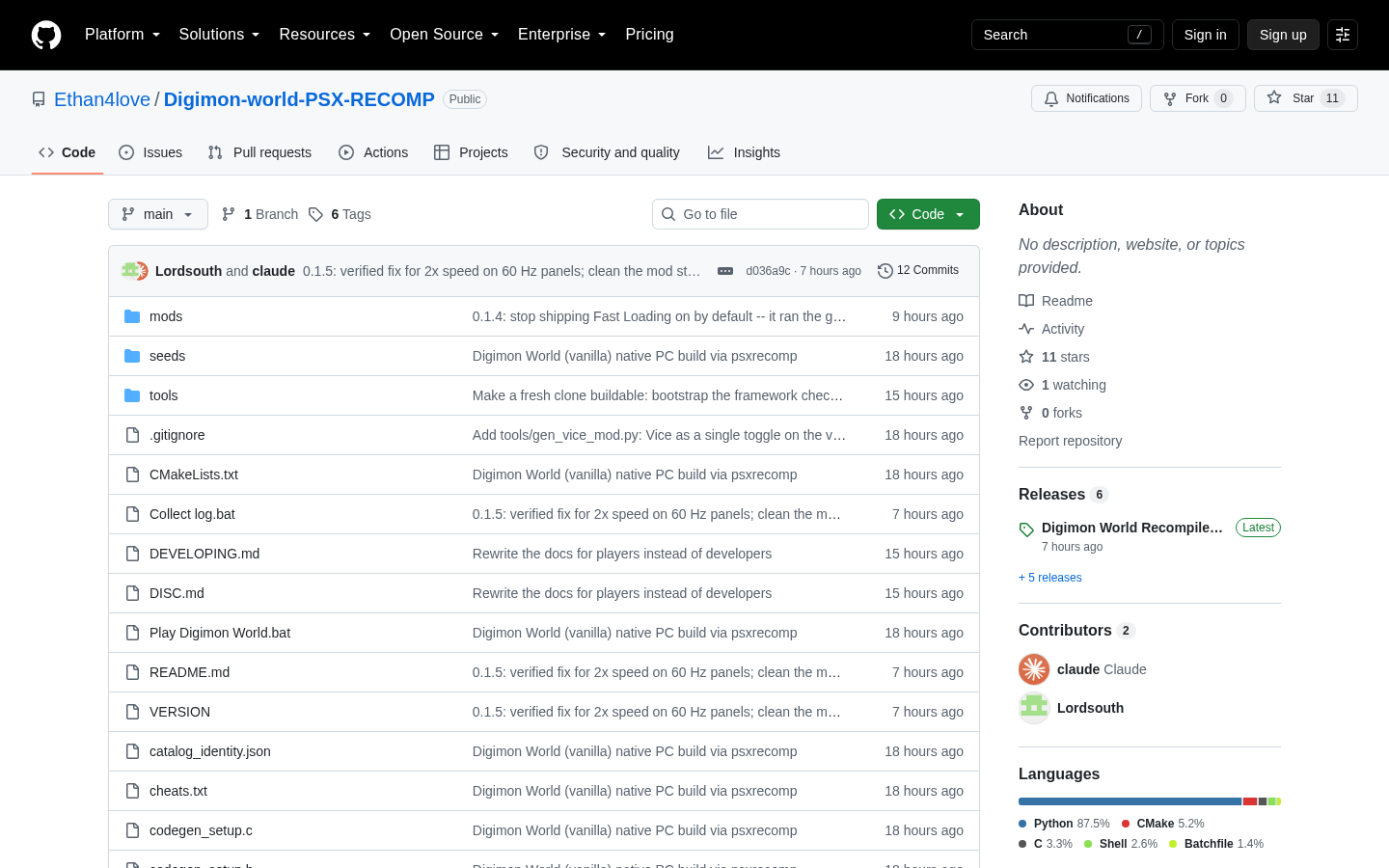Click the branch icon beside 1 Branch
The height and width of the screenshot is (868, 1389).
pos(229,214)
